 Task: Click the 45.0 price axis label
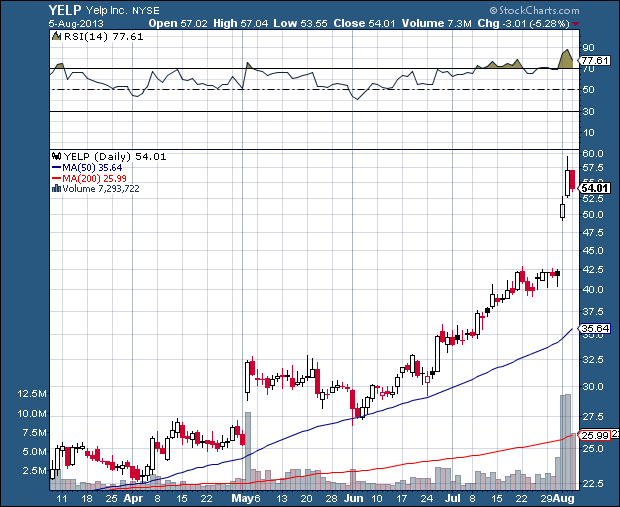(593, 251)
